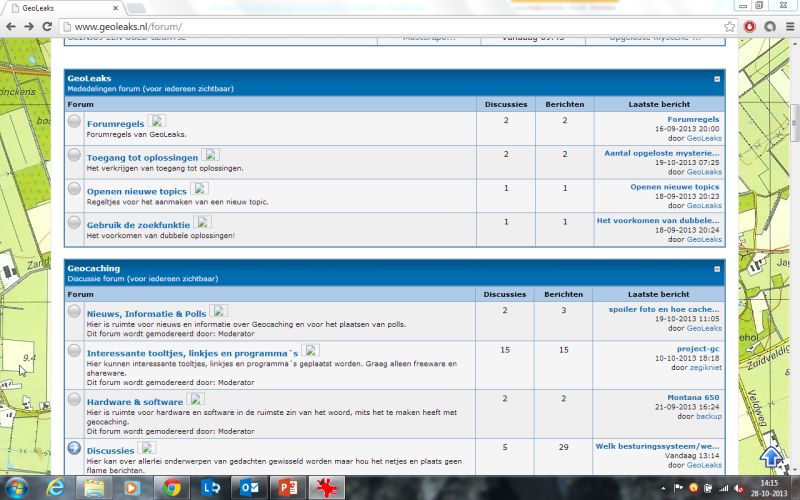
Task: Open the Chrome menu hamburger icon
Action: pos(790,27)
